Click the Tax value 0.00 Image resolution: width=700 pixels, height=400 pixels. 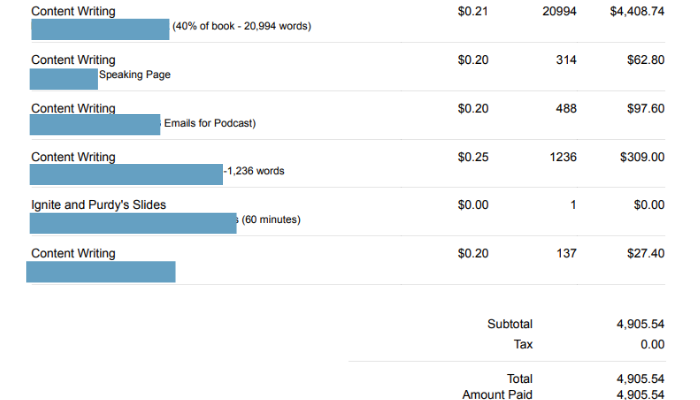pyautogui.click(x=652, y=345)
